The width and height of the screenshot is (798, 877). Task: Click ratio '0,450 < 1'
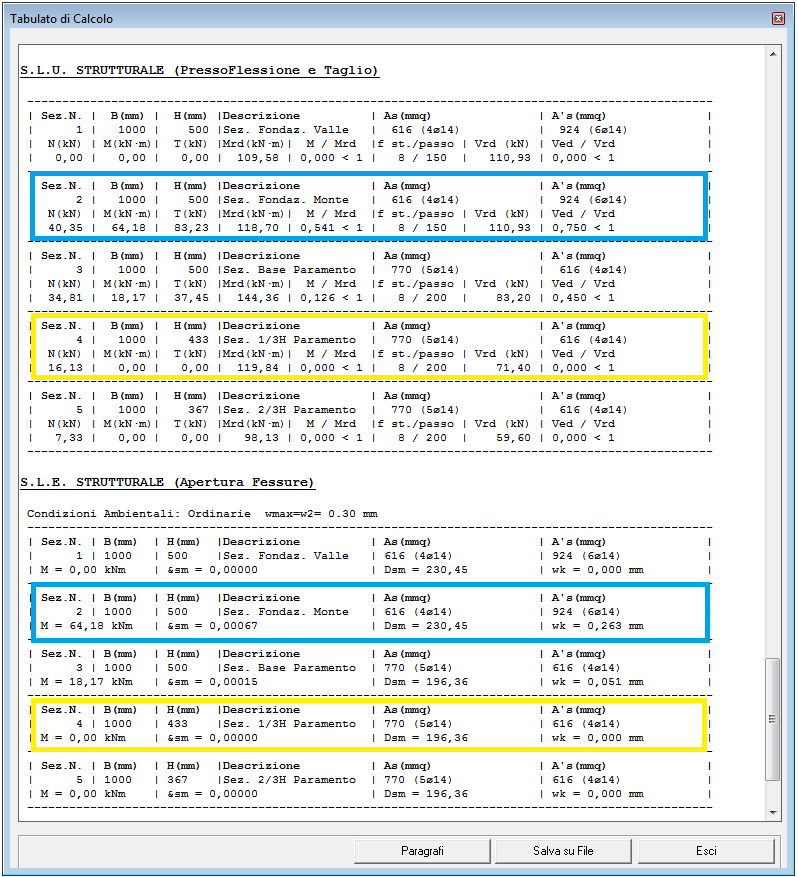(583, 298)
